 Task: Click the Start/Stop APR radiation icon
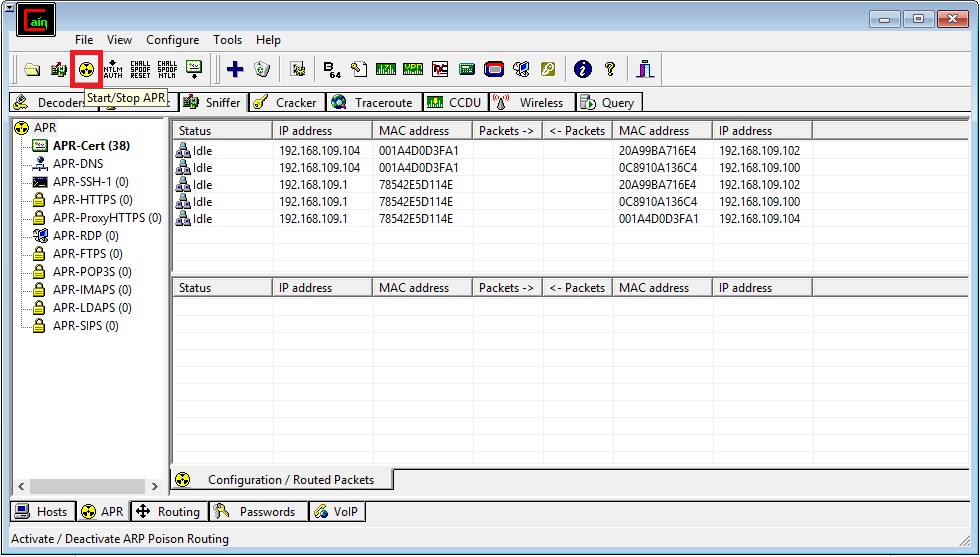coord(86,69)
